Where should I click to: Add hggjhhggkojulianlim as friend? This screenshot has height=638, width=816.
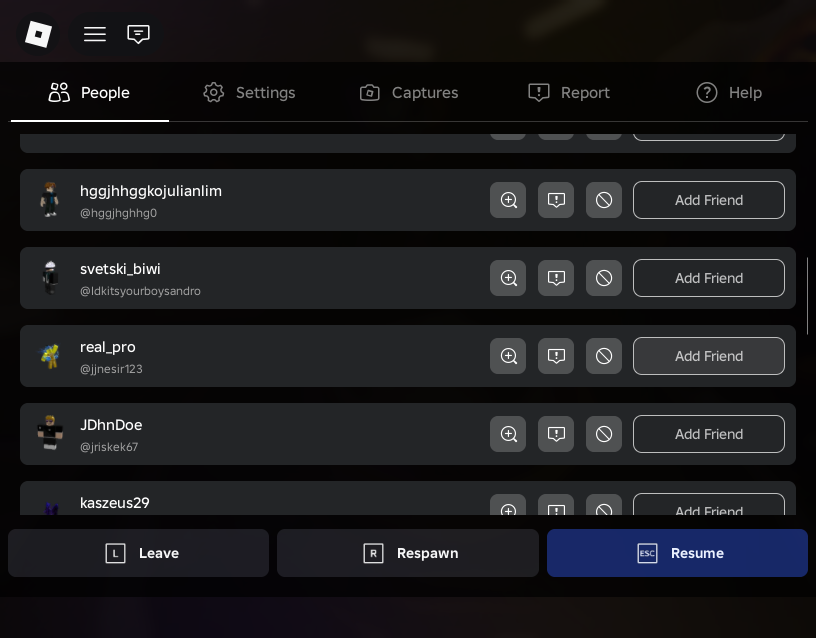709,200
